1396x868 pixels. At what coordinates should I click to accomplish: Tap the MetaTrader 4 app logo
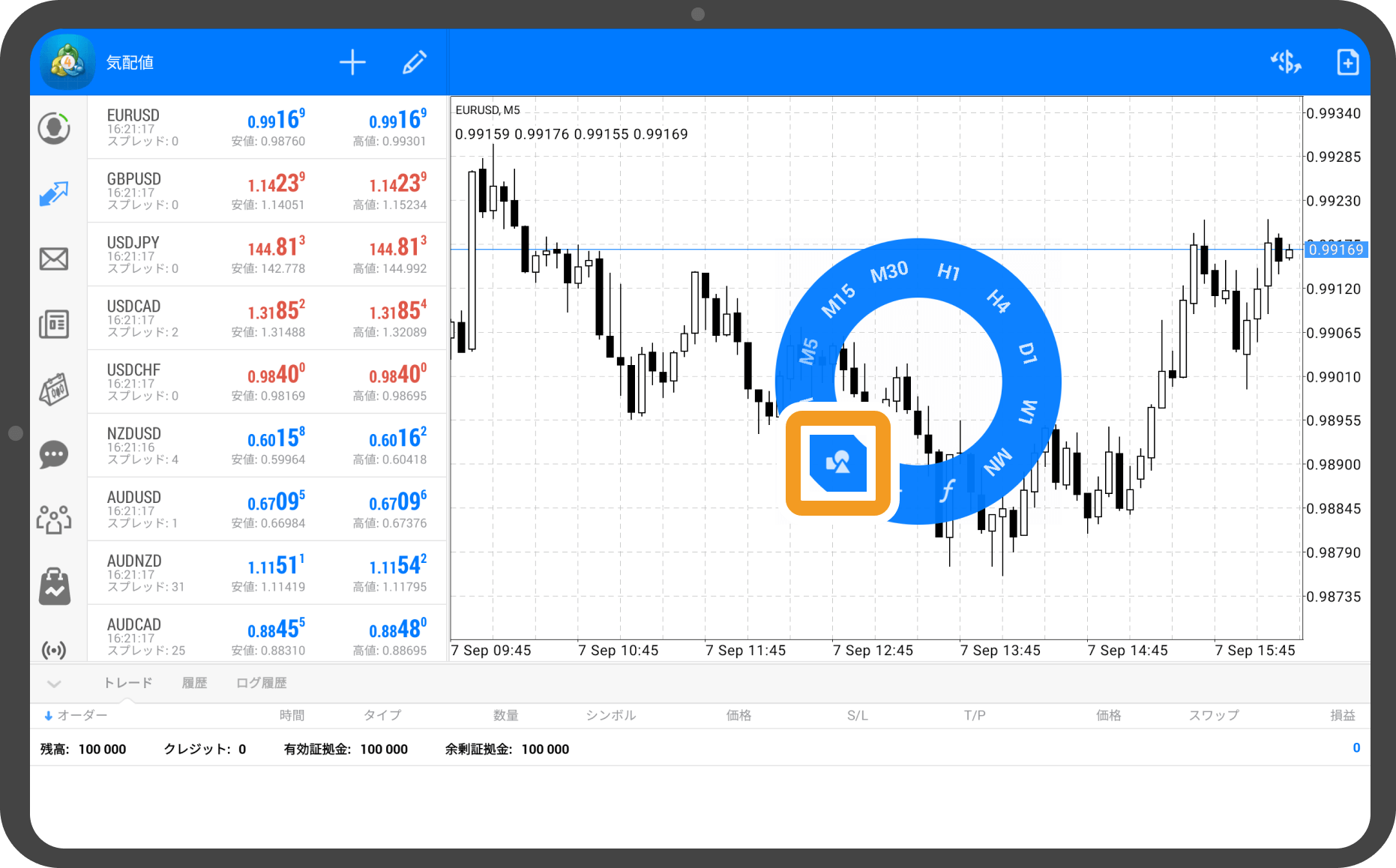(68, 62)
